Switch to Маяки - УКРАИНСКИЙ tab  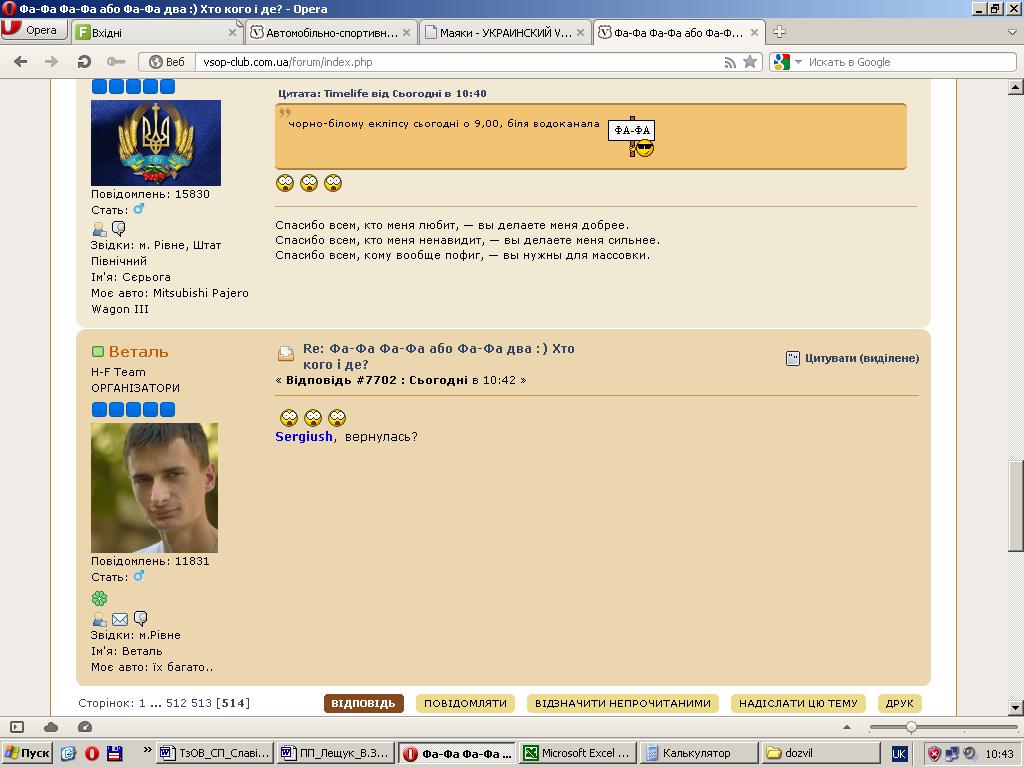[x=498, y=32]
